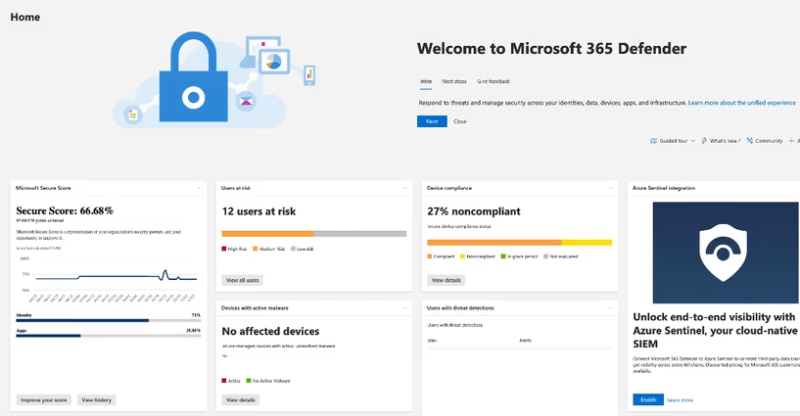Screen dimensions: 800x416
Task: Switch to the Next steps tab
Action: point(454,82)
